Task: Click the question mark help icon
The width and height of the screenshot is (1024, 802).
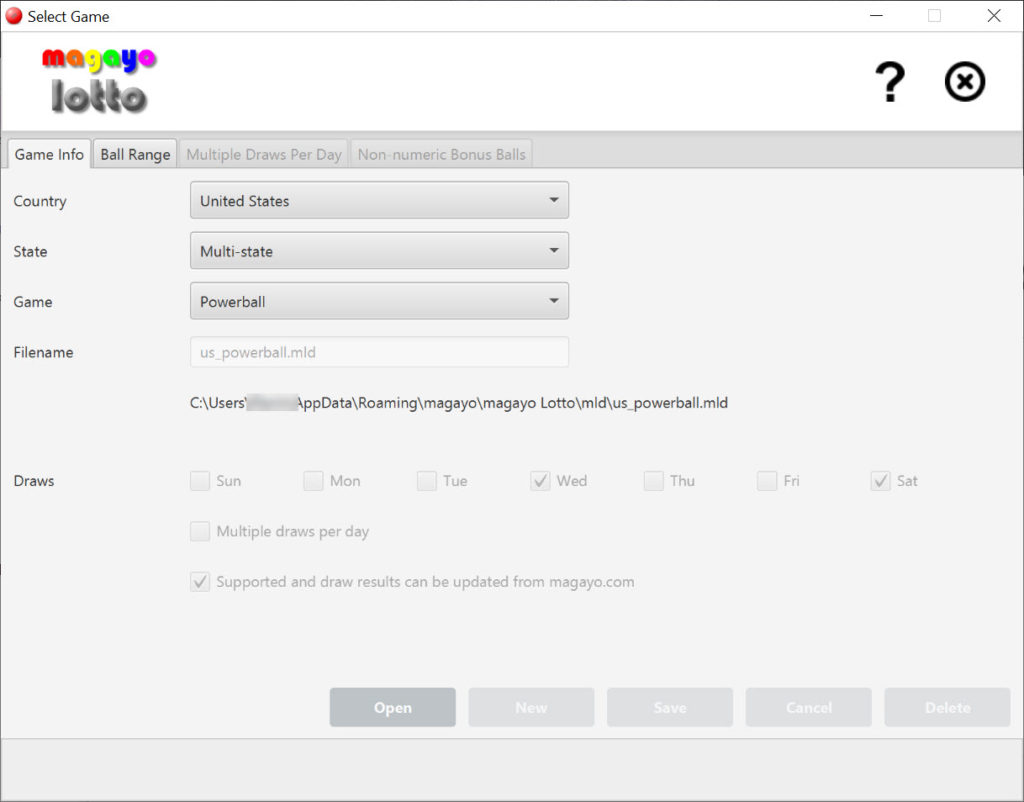Action: point(889,82)
